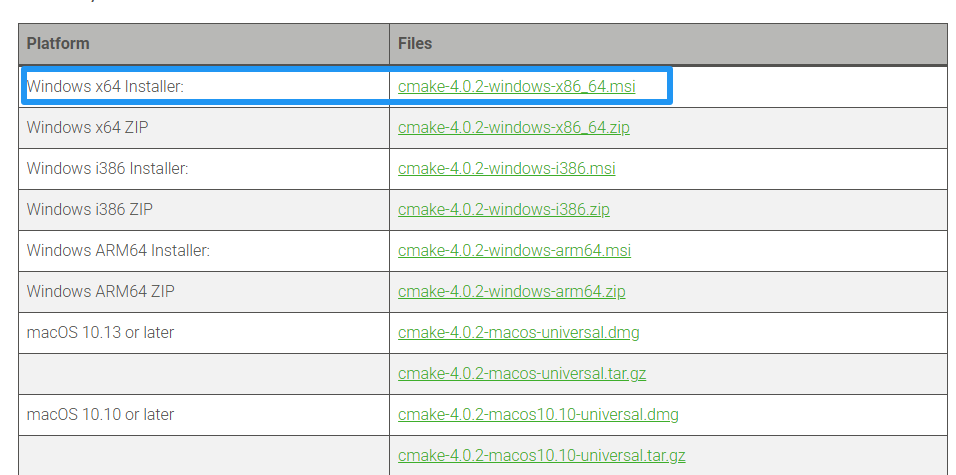Click cmake-4.0.2-windows-i386.msi link
The height and width of the screenshot is (475, 956).
pos(507,168)
